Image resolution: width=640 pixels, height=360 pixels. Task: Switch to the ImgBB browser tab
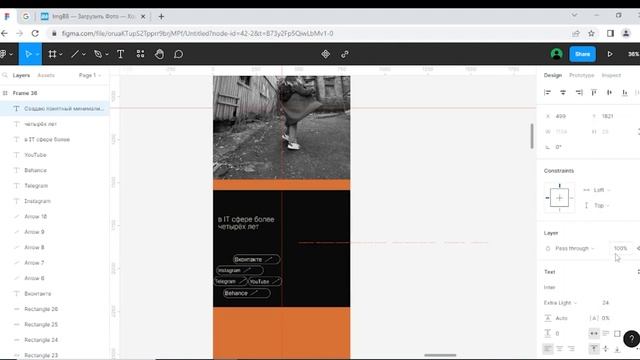tap(93, 16)
